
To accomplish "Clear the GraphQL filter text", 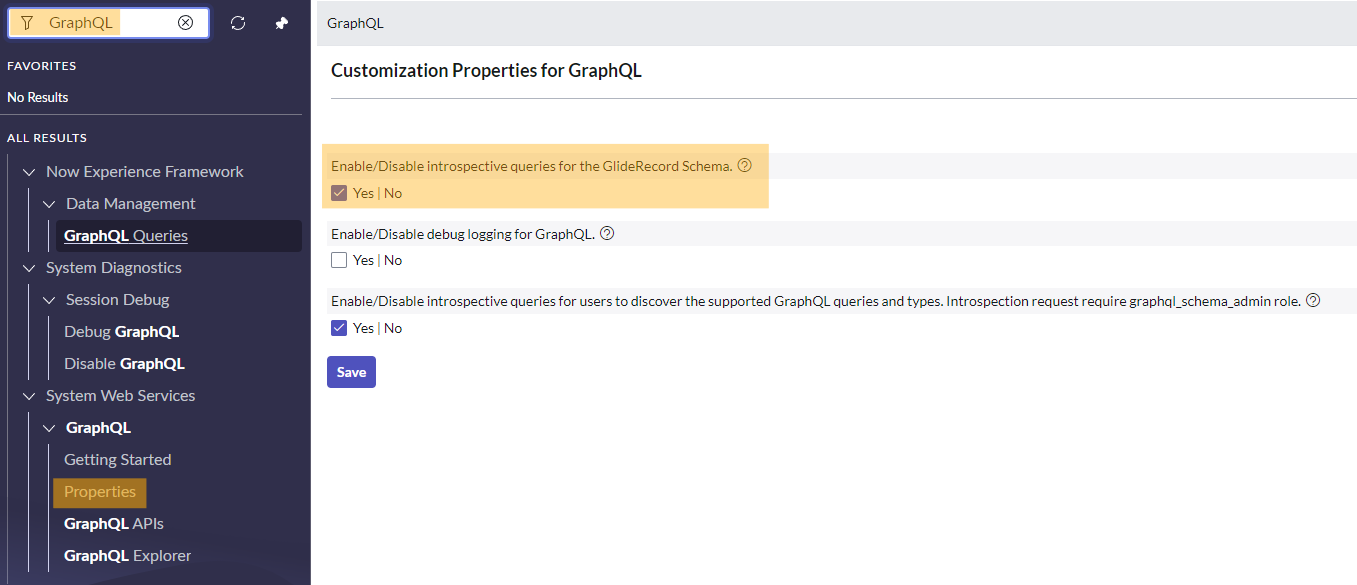I will pyautogui.click(x=185, y=23).
